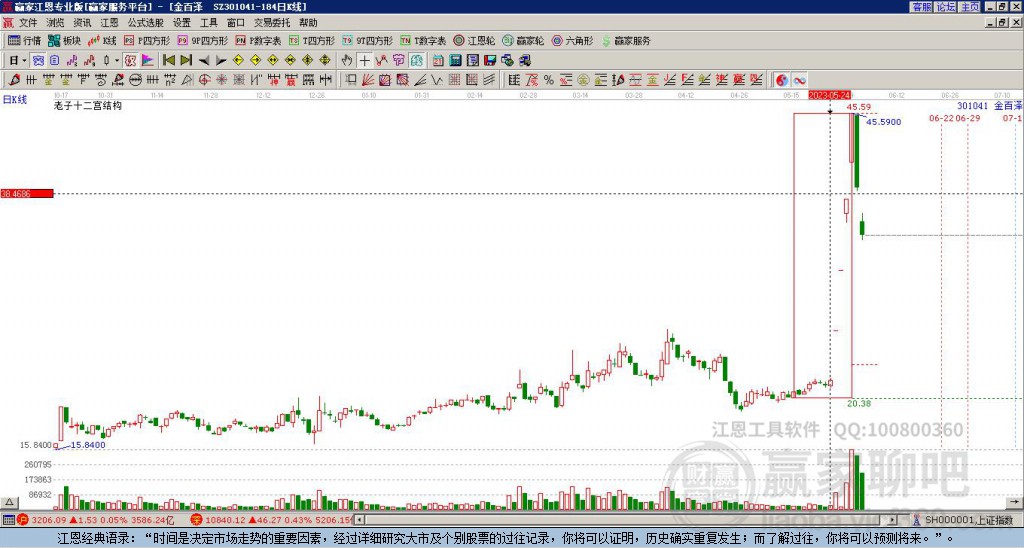Jump to first bar icon
Screen dimensions: 1024x548
168,61
